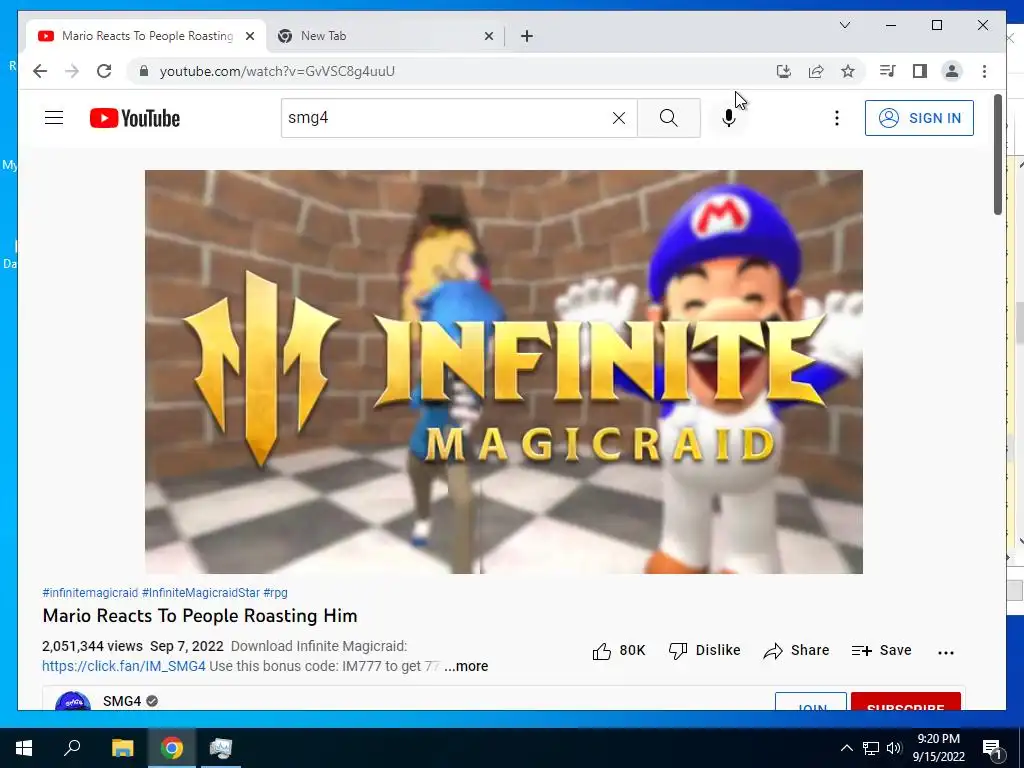Expand the description with ...more
Screen dimensions: 1024x768
click(466, 666)
